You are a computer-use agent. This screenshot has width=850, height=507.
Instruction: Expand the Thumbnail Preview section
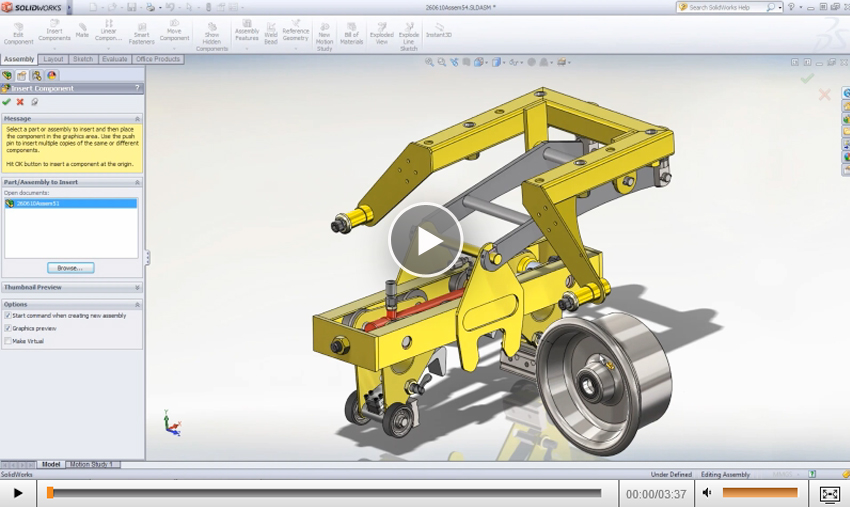[x=137, y=287]
